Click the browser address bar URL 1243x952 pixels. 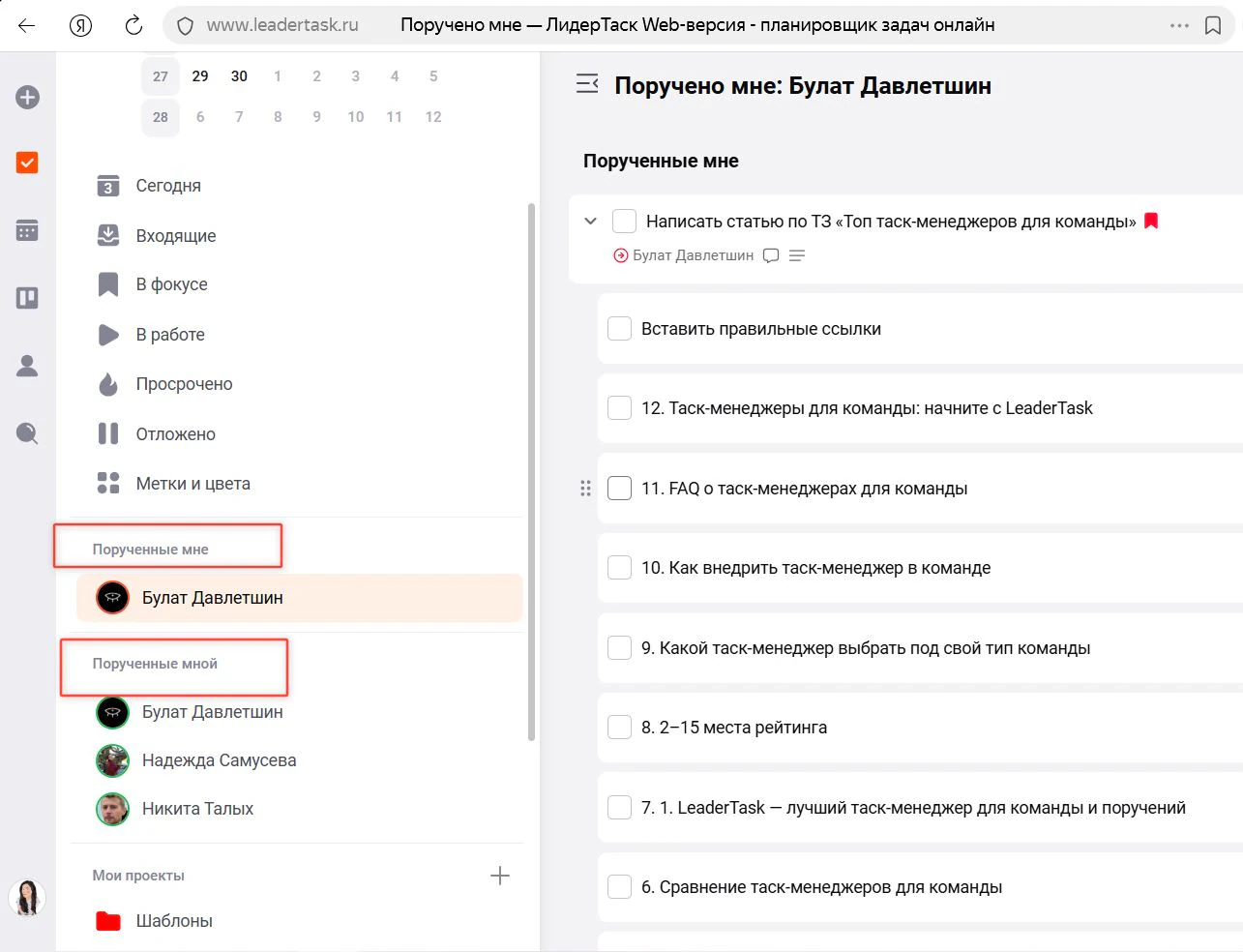282,25
